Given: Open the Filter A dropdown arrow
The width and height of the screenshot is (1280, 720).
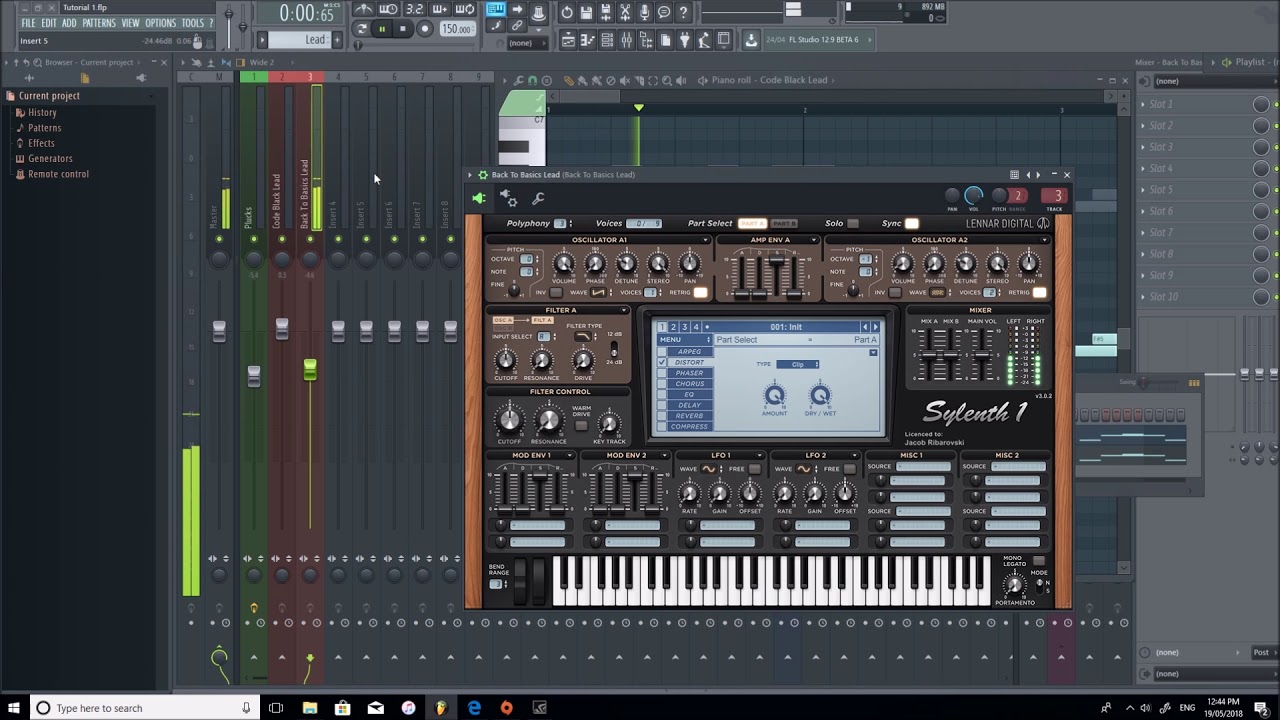Looking at the screenshot, I should [624, 310].
